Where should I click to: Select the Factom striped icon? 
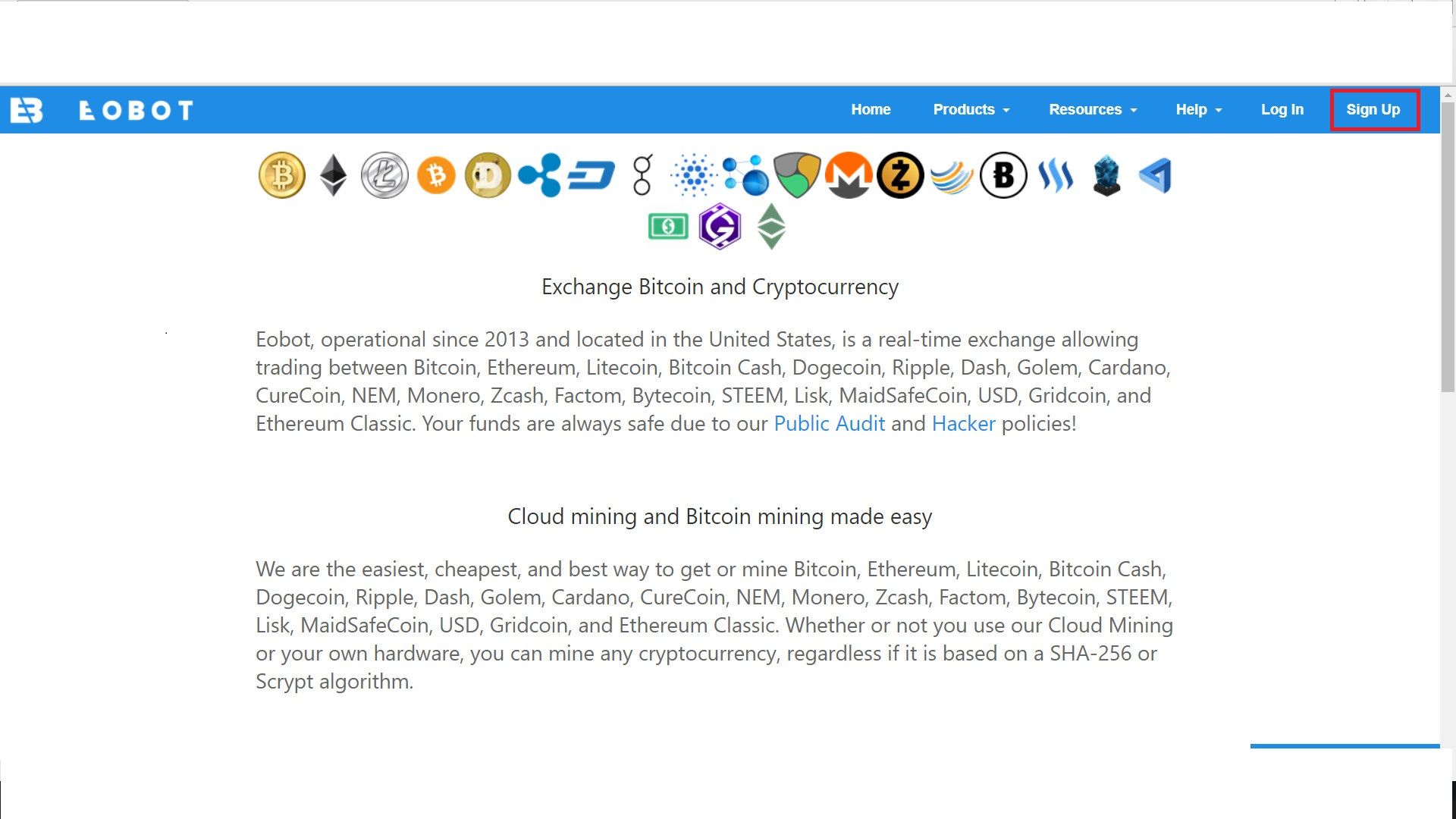[x=952, y=177]
